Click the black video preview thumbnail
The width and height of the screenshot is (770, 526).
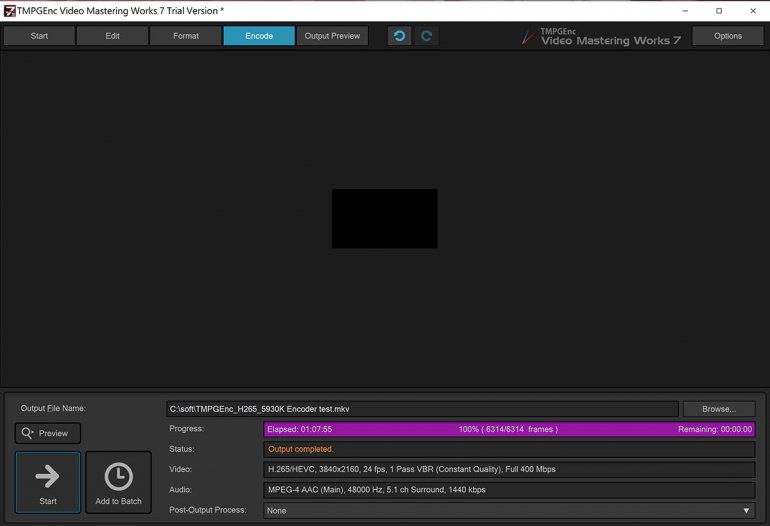tap(385, 219)
